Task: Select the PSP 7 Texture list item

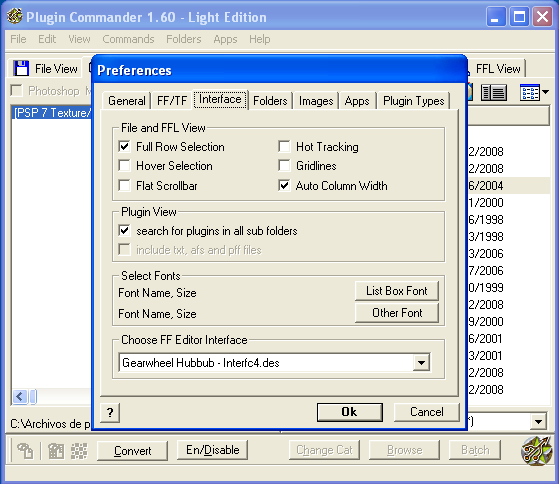Action: [52, 113]
